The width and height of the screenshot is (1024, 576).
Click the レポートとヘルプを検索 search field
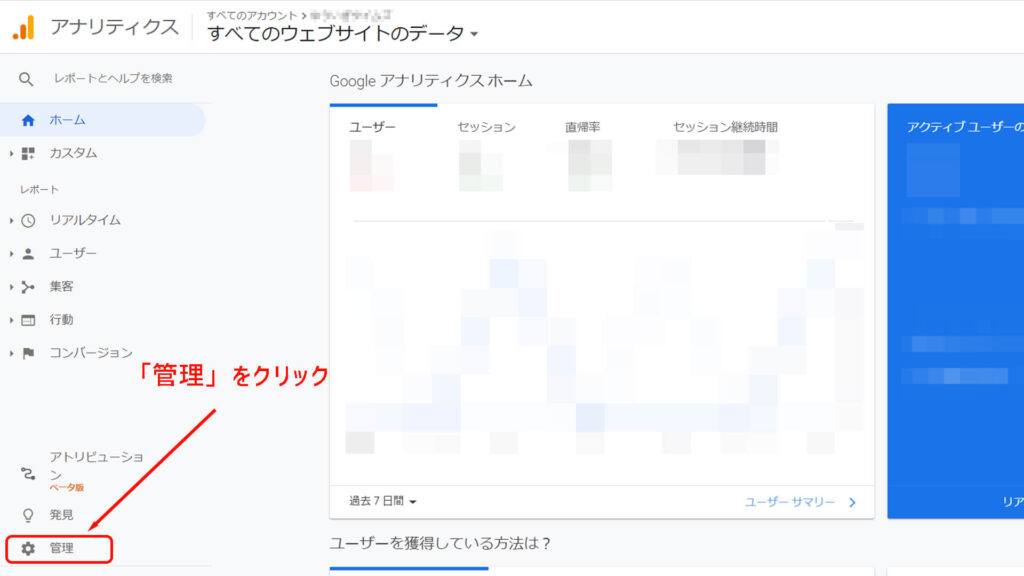point(113,78)
